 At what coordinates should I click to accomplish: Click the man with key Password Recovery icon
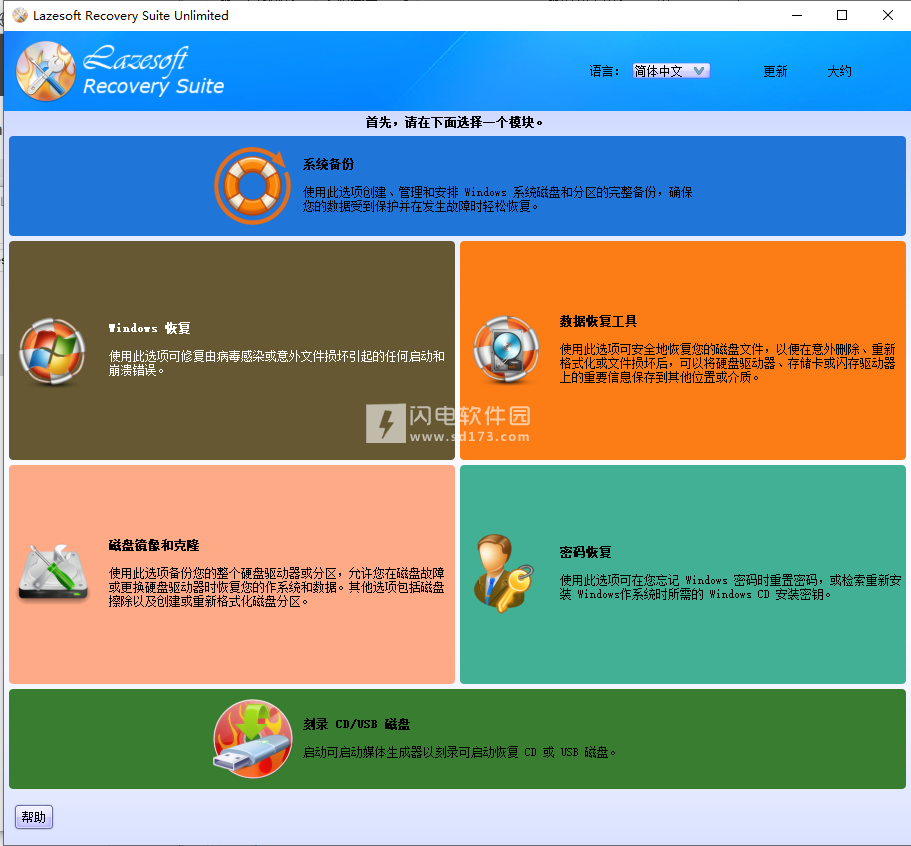click(504, 573)
